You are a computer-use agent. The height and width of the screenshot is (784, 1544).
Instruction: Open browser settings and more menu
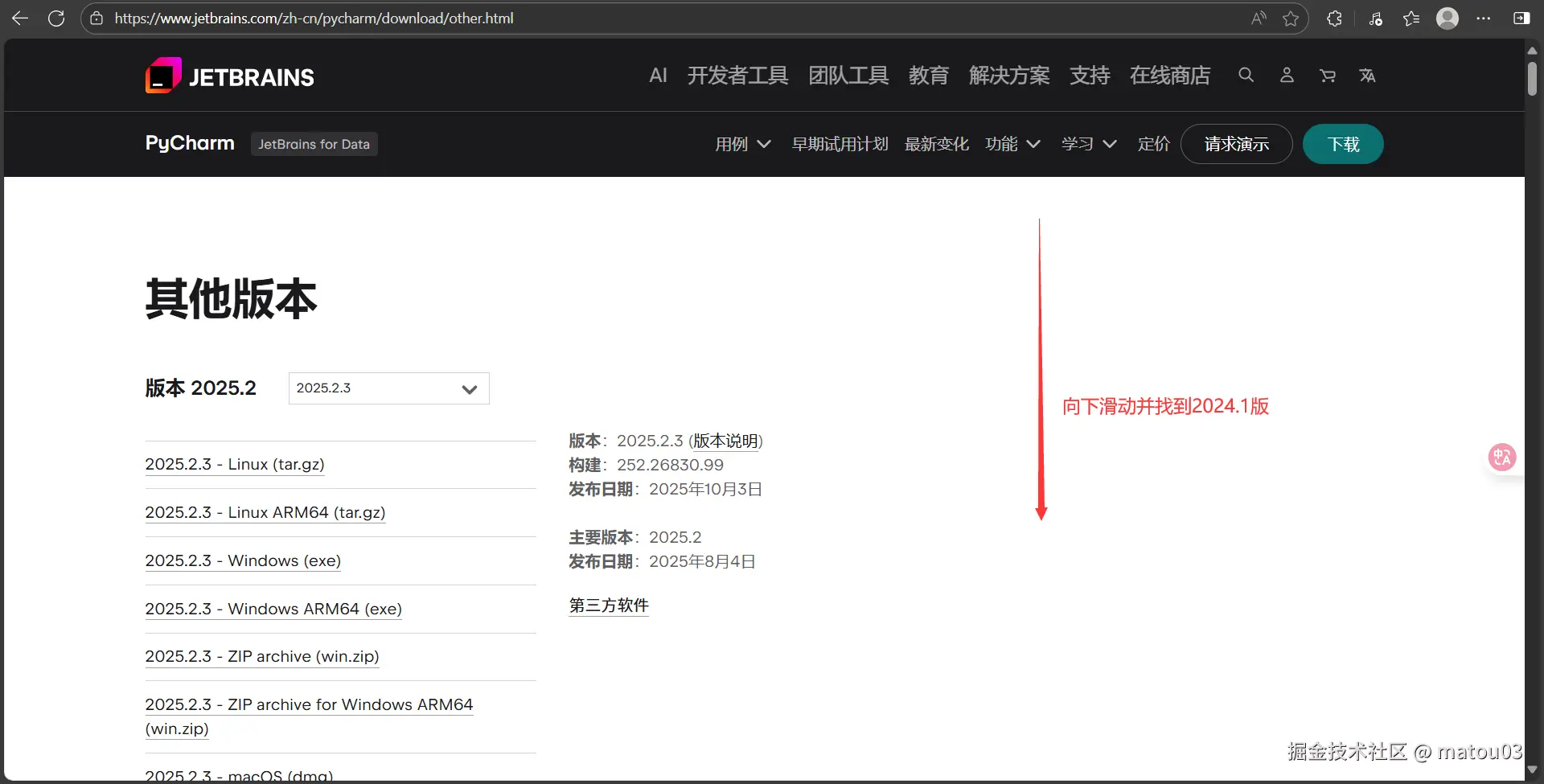point(1484,18)
